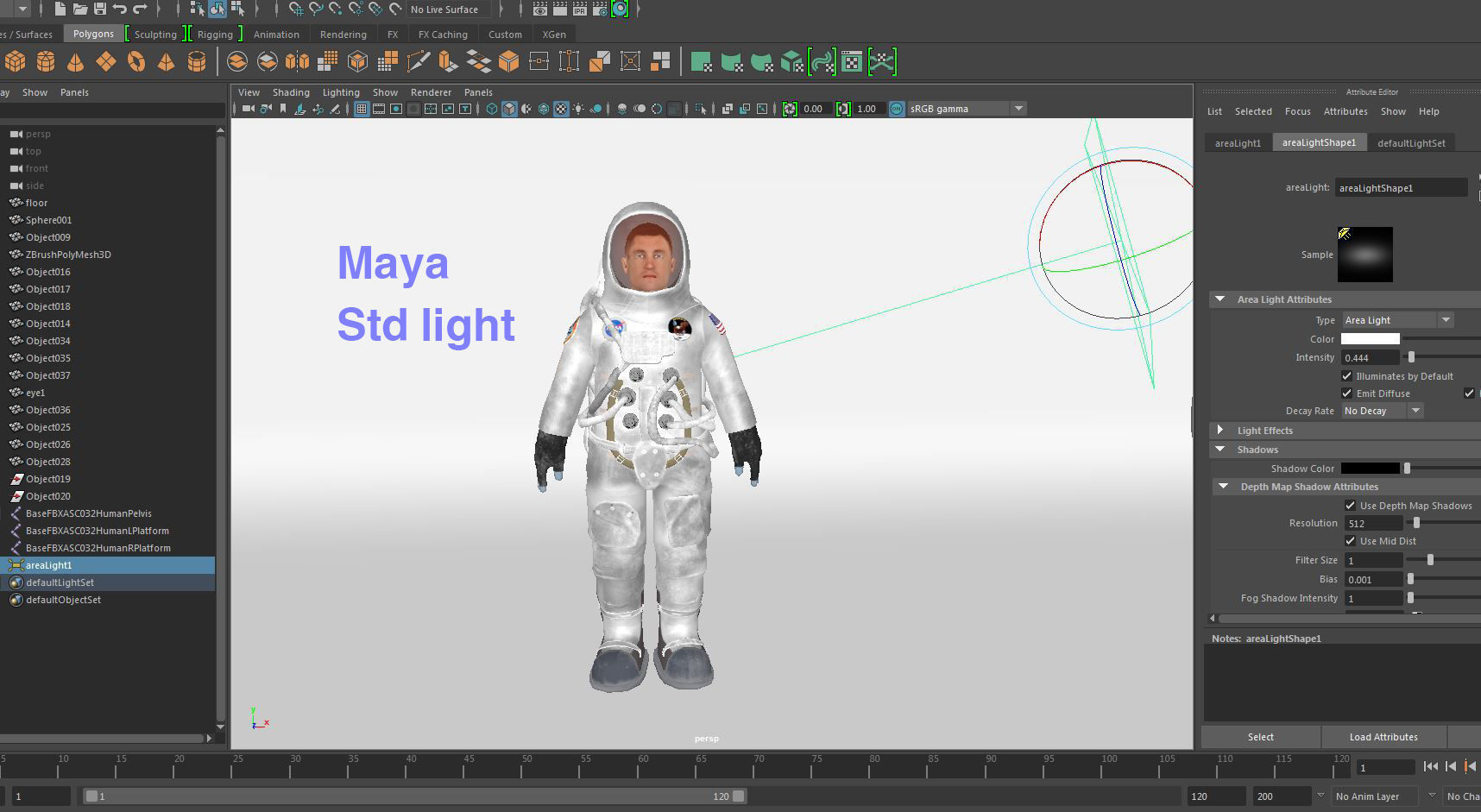Select ZBrushPolyMesh3D in the Outliner
This screenshot has width=1481, height=812.
(x=68, y=255)
